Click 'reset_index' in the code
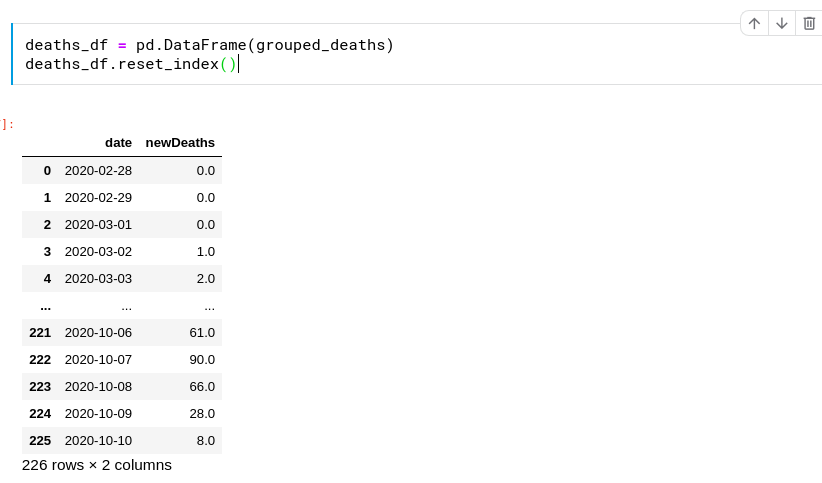The width and height of the screenshot is (822, 483). 168,64
